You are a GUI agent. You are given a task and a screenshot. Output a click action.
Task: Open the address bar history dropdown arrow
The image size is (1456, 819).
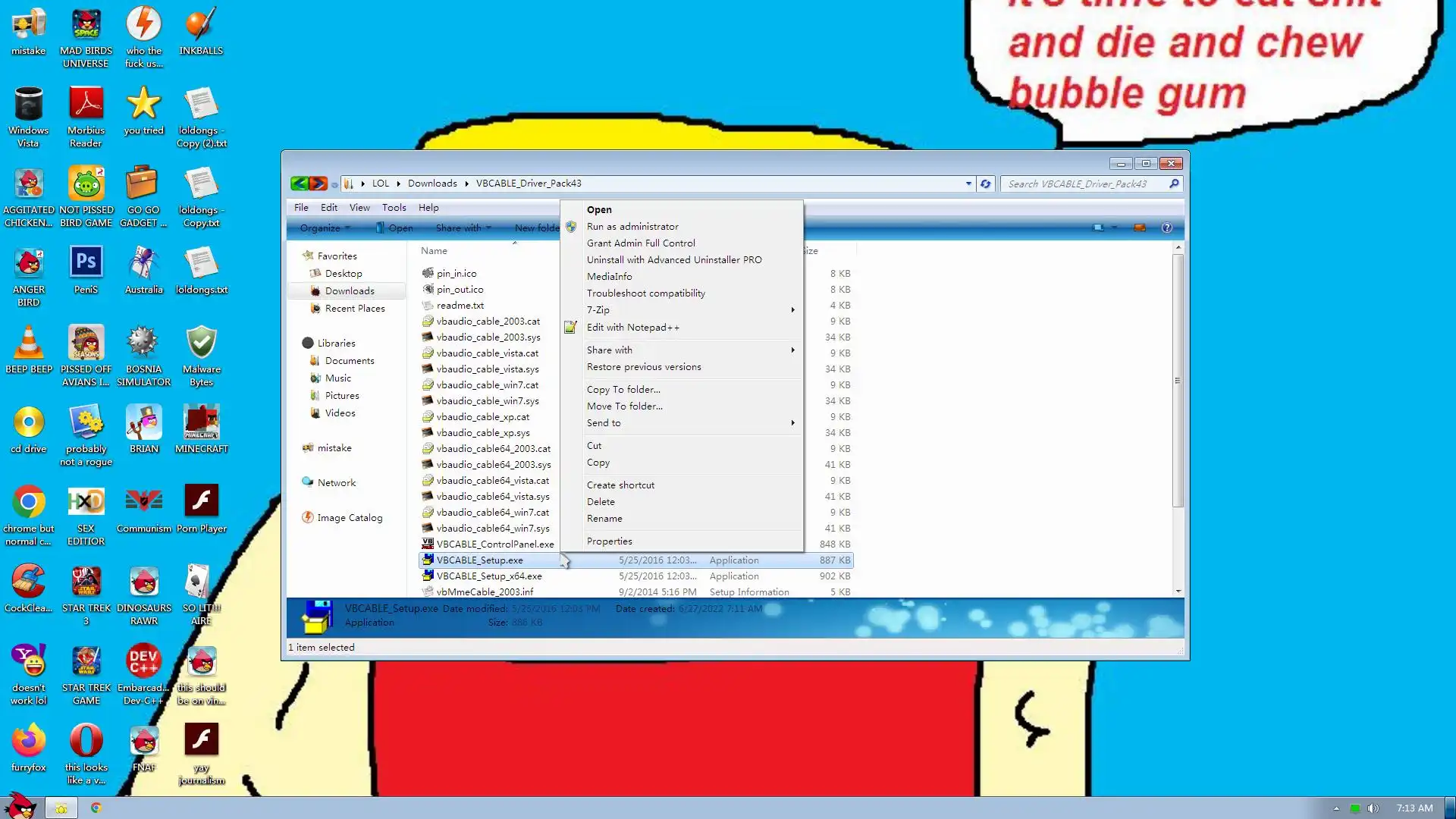(968, 184)
